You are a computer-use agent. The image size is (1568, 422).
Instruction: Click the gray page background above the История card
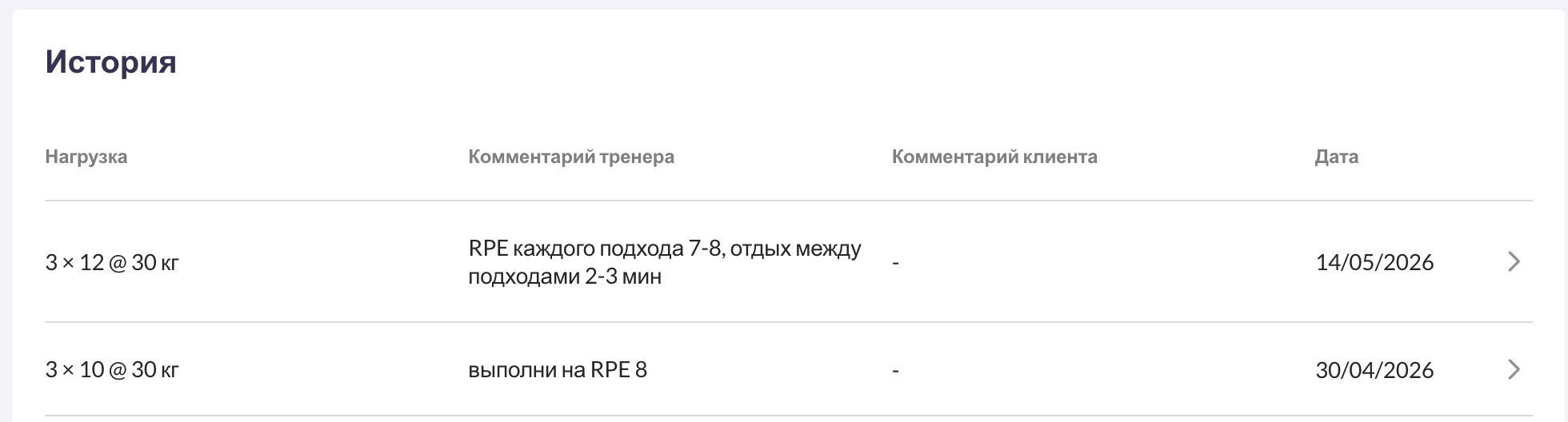(784, 4)
